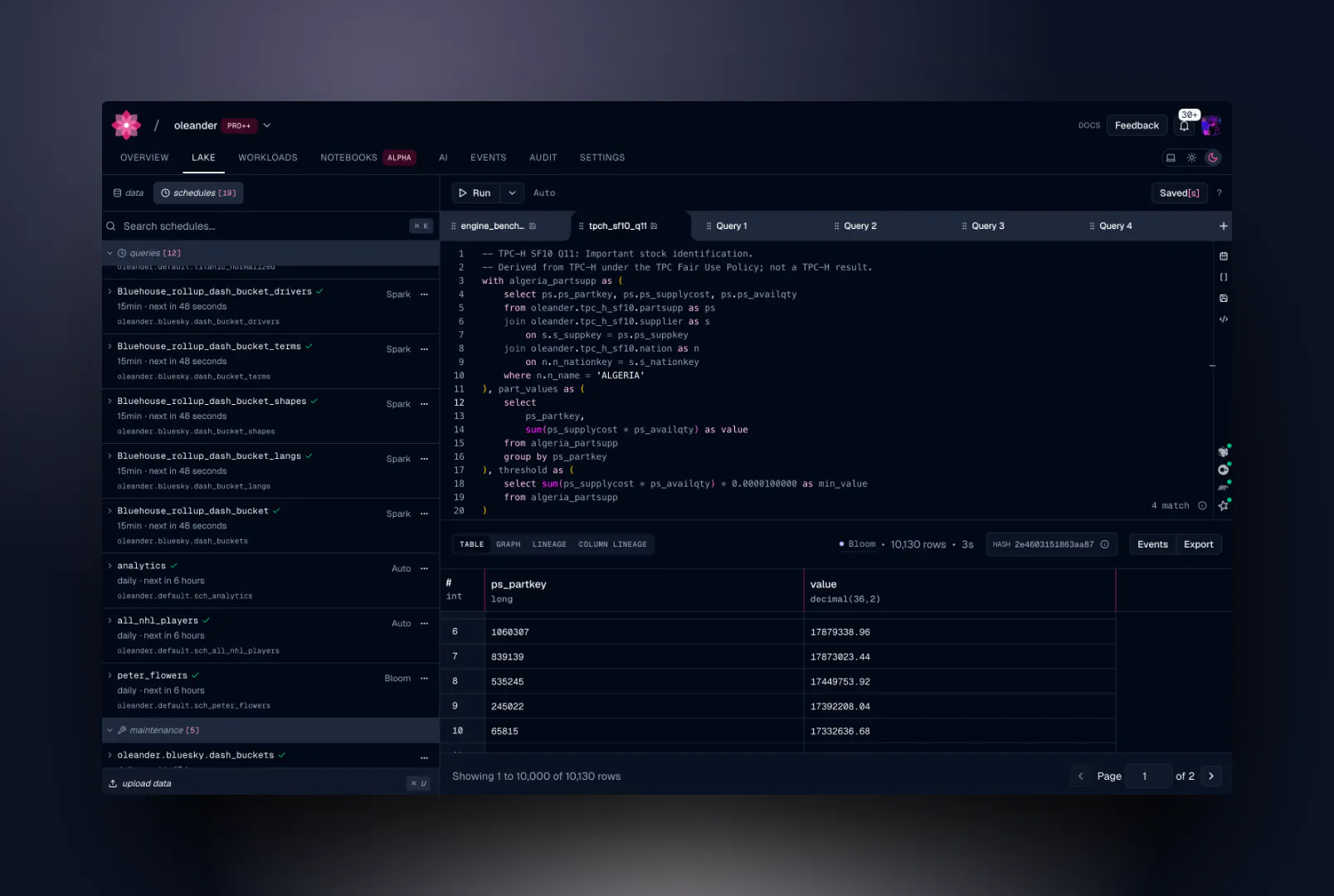The width and height of the screenshot is (1334, 896).
Task: Open the notifications bell
Action: [1184, 126]
